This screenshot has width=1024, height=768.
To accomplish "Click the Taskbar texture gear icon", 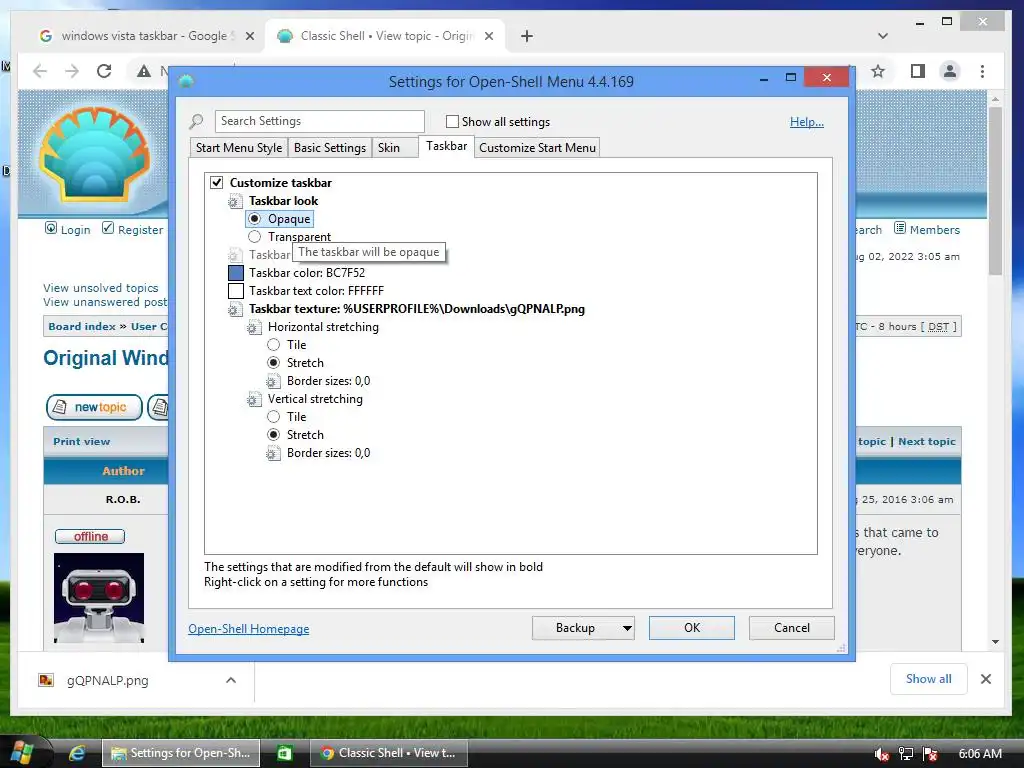I will tap(235, 310).
